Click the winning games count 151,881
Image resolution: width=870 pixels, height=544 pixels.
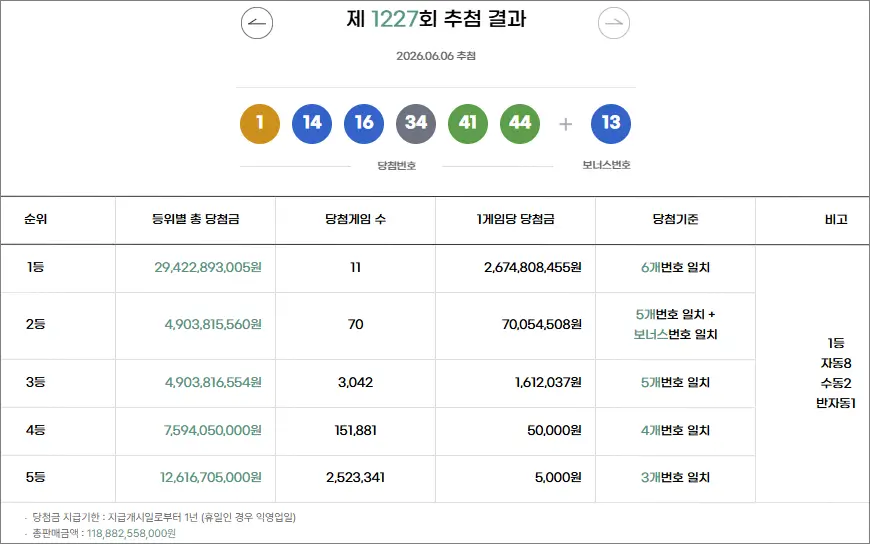coord(356,430)
